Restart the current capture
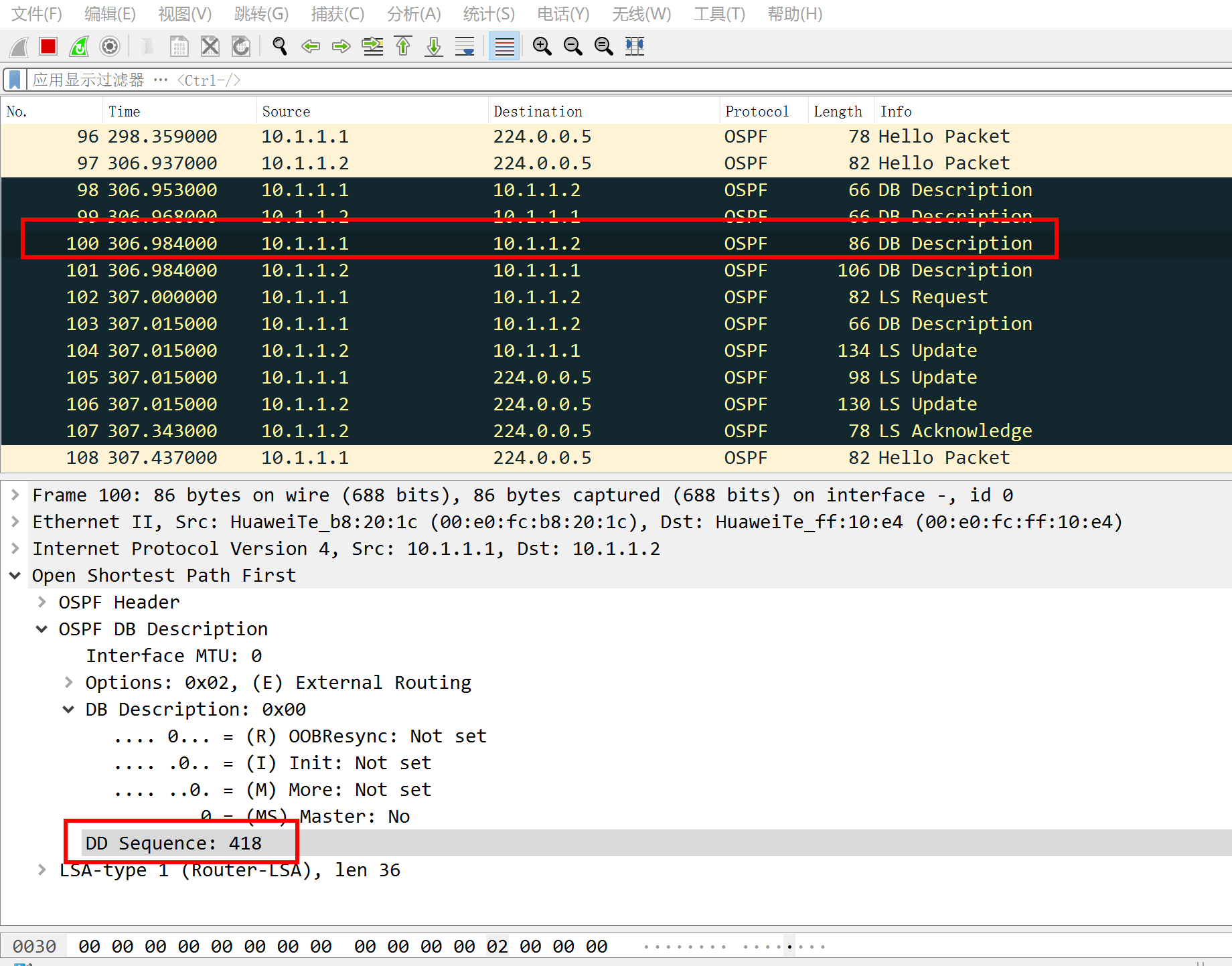 coord(79,46)
